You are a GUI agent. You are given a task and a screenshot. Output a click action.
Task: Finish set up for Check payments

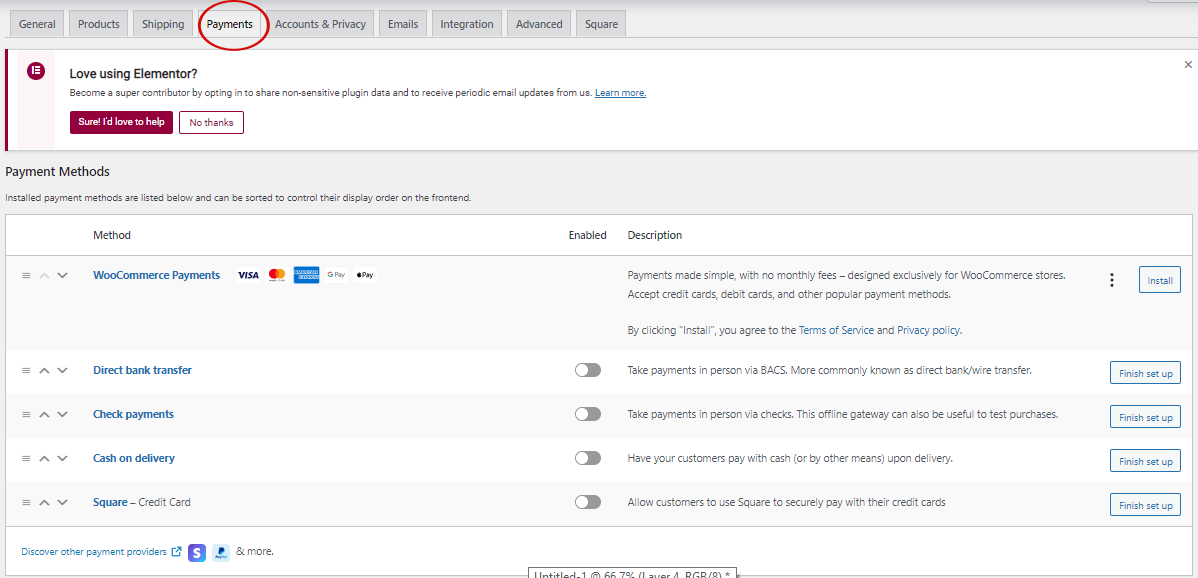pos(1145,417)
